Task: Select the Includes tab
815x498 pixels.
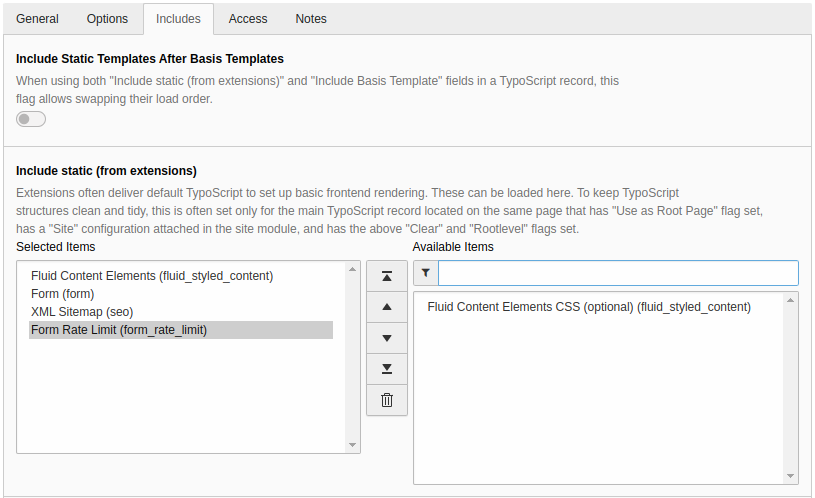Action: click(x=178, y=19)
